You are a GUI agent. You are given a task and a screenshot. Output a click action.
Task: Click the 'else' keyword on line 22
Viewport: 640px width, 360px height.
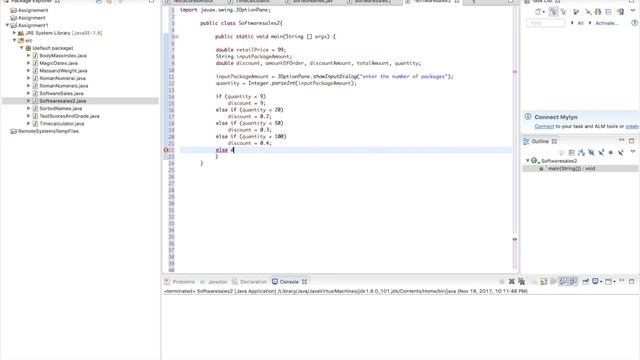pos(222,150)
